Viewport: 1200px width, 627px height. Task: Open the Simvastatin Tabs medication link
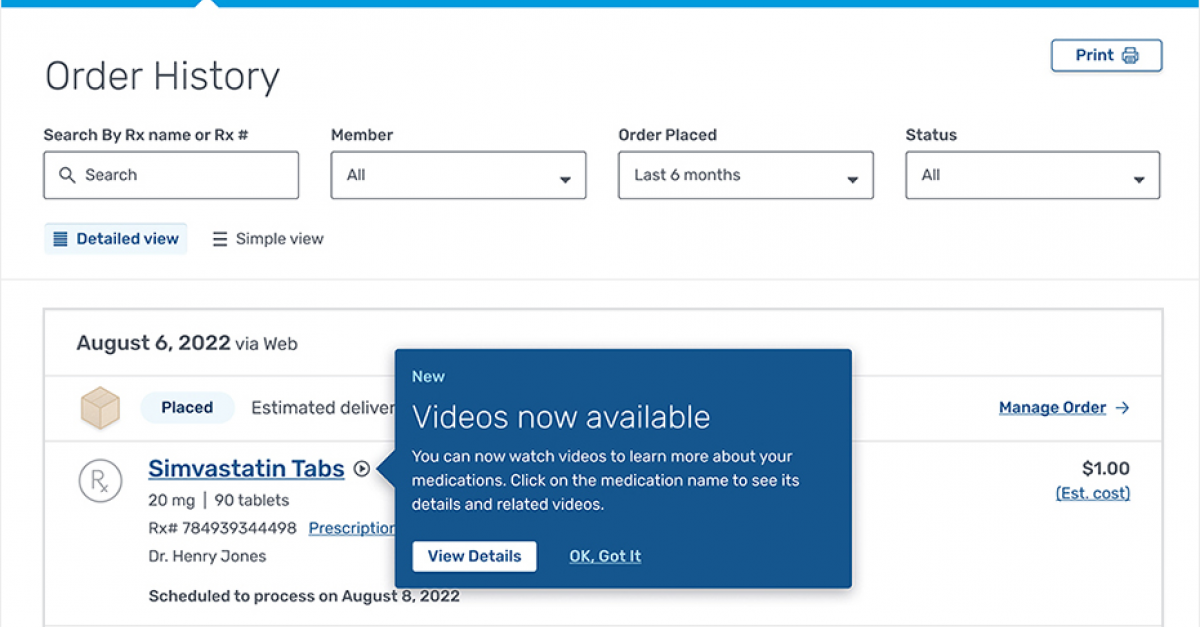246,468
